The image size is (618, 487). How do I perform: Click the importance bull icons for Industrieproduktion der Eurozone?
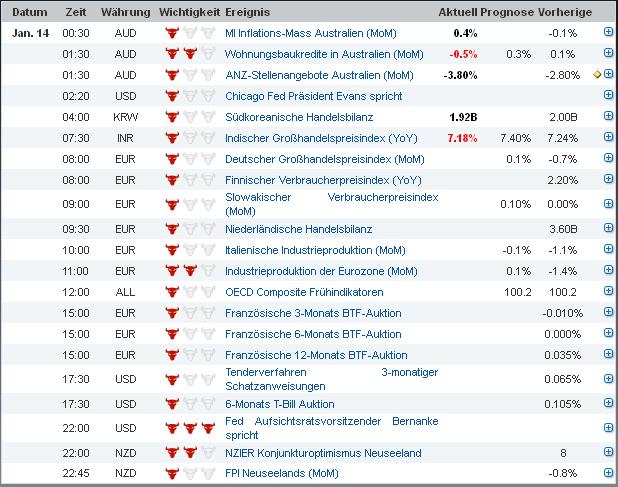point(189,271)
